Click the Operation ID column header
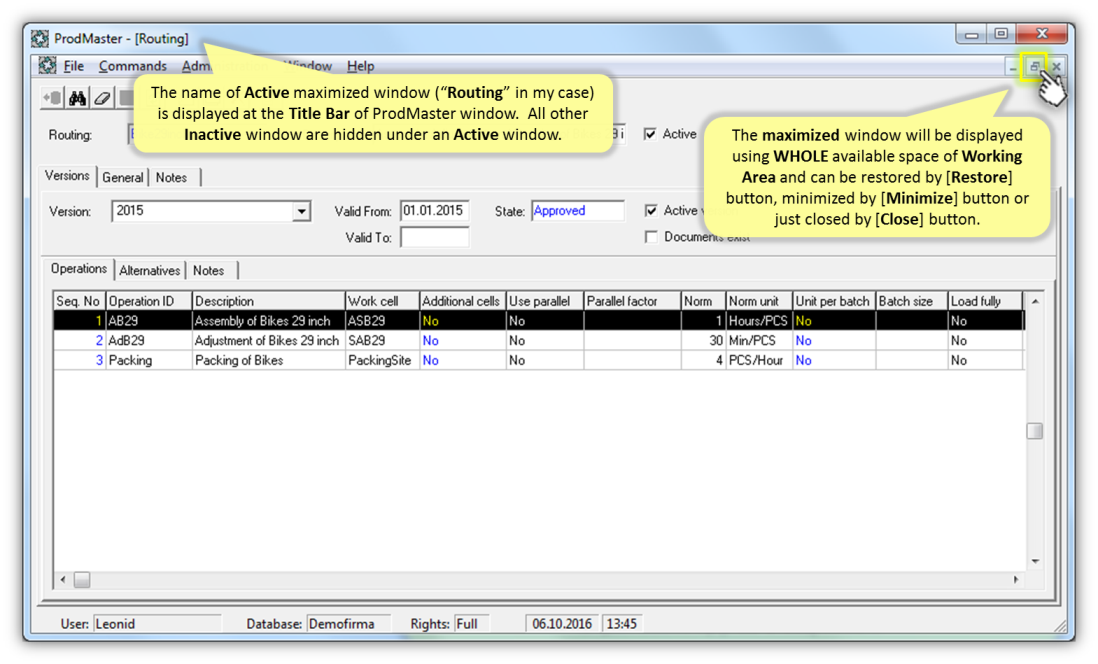 (x=148, y=301)
